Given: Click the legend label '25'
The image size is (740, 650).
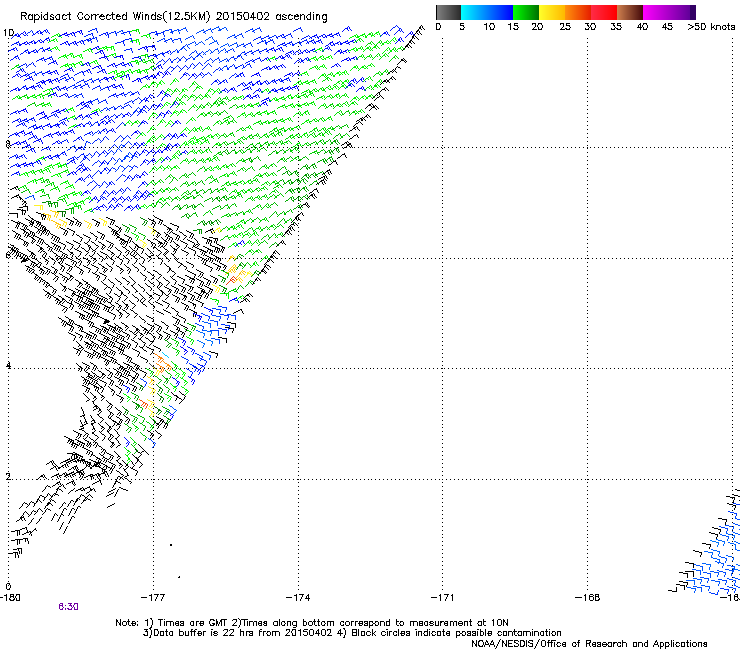Looking at the screenshot, I should pyautogui.click(x=565, y=27).
